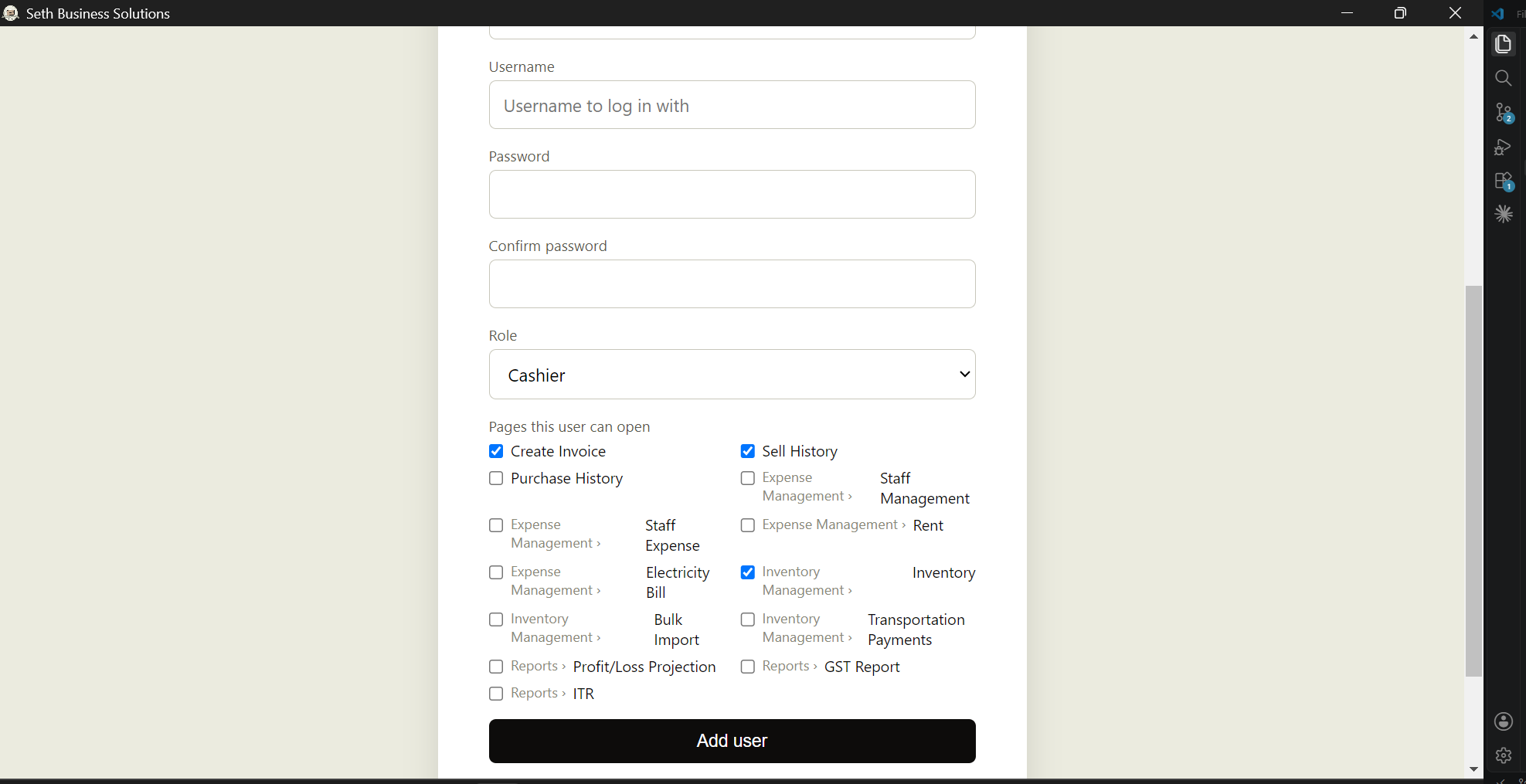Open the VS Code Search magnifier icon

[x=1503, y=78]
